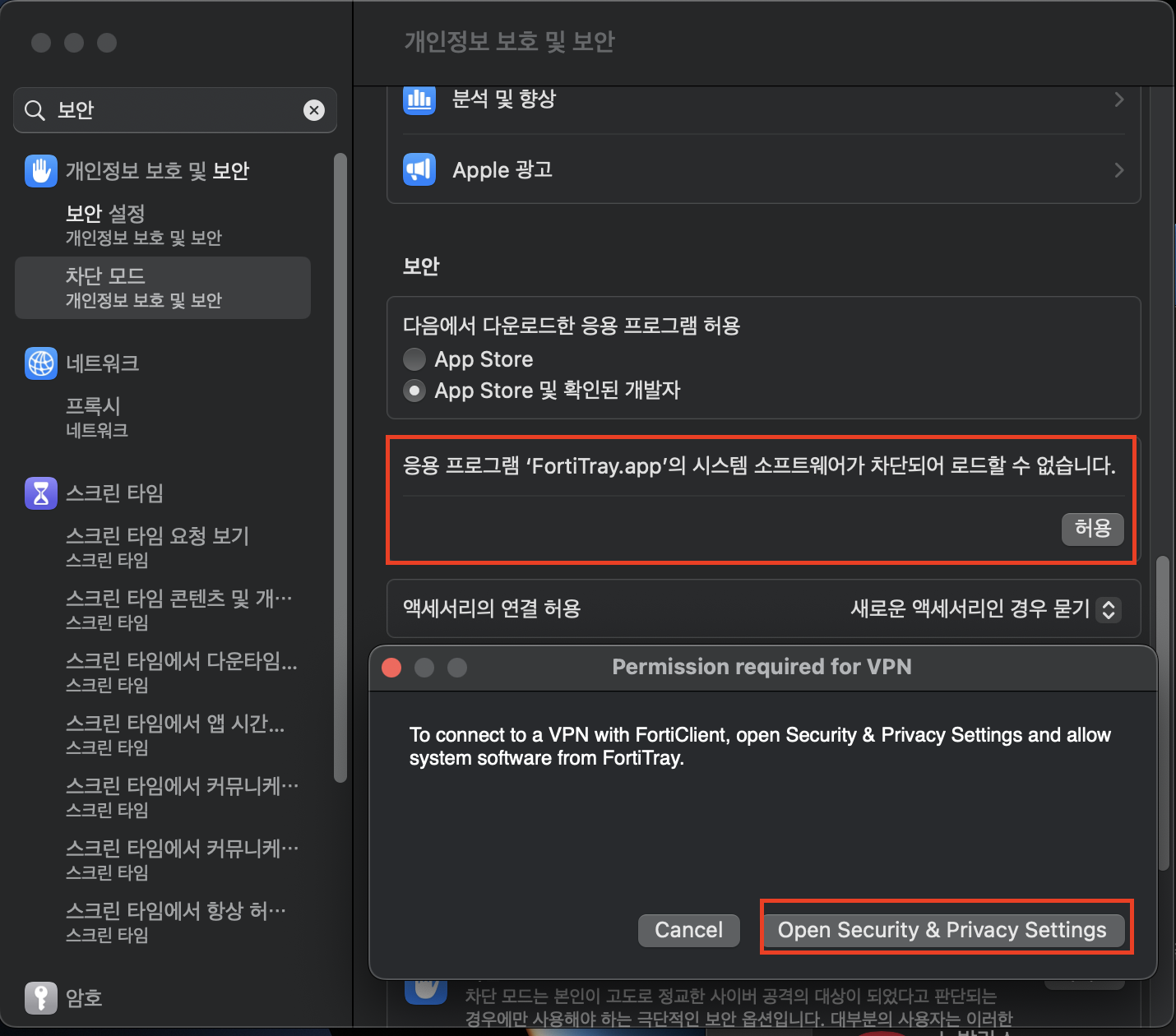1176x1036 pixels.
Task: Click the Passwords key icon (암호)
Action: (x=41, y=998)
